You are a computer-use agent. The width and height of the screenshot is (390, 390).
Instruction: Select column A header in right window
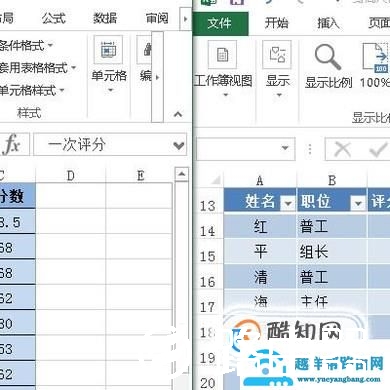click(x=260, y=181)
